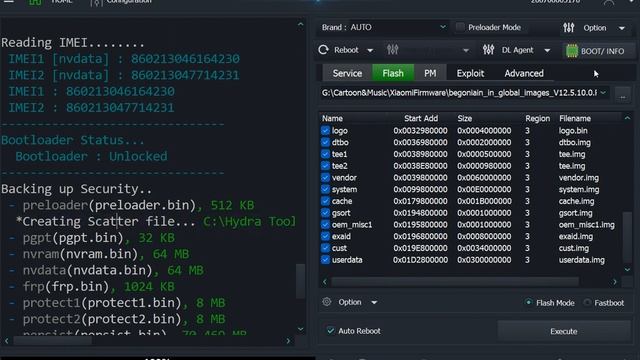Image resolution: width=640 pixels, height=360 pixels.
Task: Click the Size column header
Action: pyautogui.click(x=464, y=118)
